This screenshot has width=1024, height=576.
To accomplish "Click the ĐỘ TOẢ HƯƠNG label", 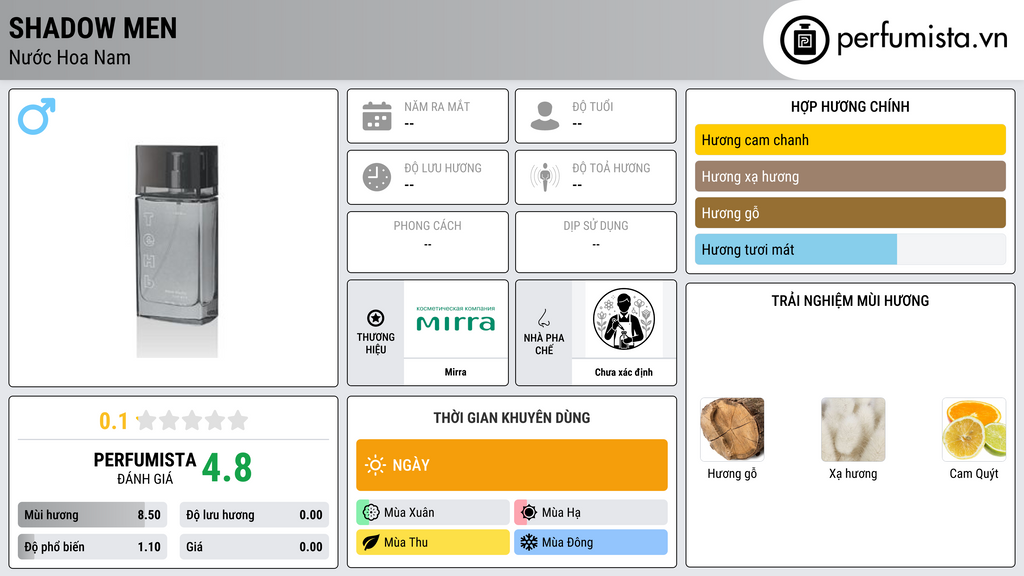I will coord(611,168).
